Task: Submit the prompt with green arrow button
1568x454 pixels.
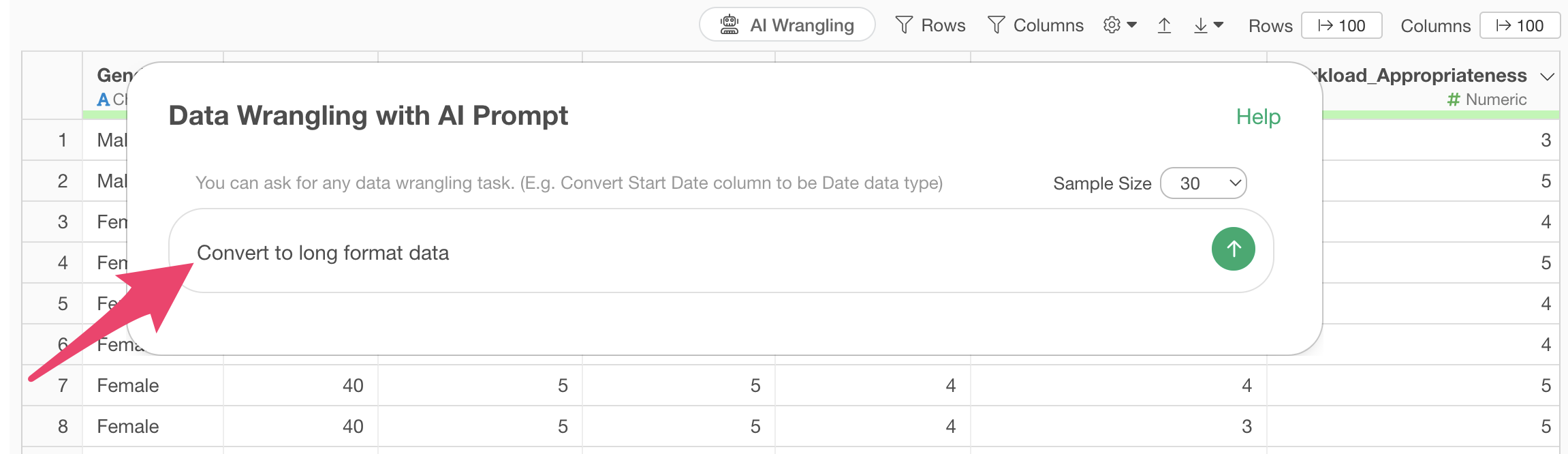Action: click(1233, 249)
